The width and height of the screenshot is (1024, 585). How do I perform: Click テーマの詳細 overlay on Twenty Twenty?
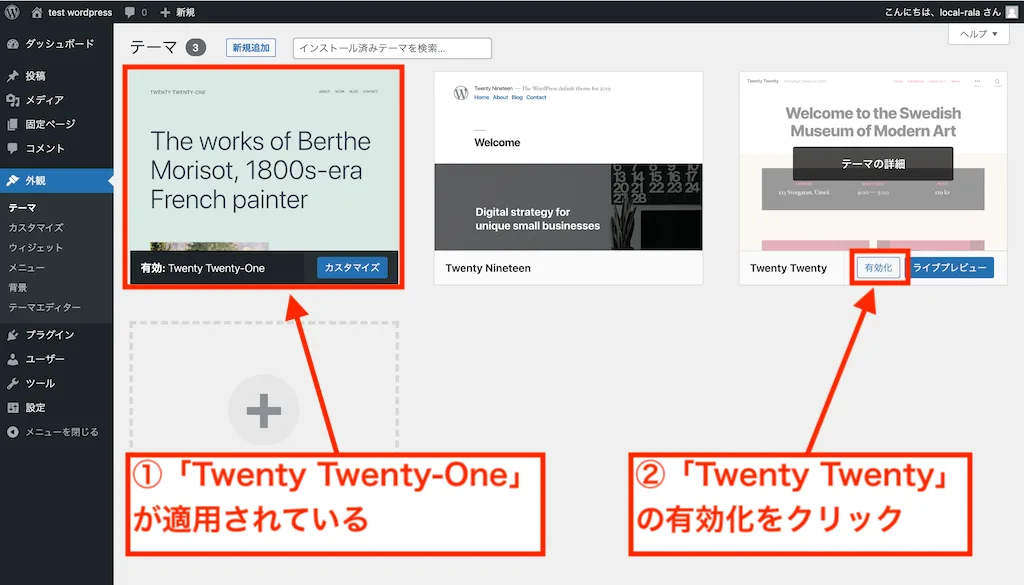pos(873,164)
